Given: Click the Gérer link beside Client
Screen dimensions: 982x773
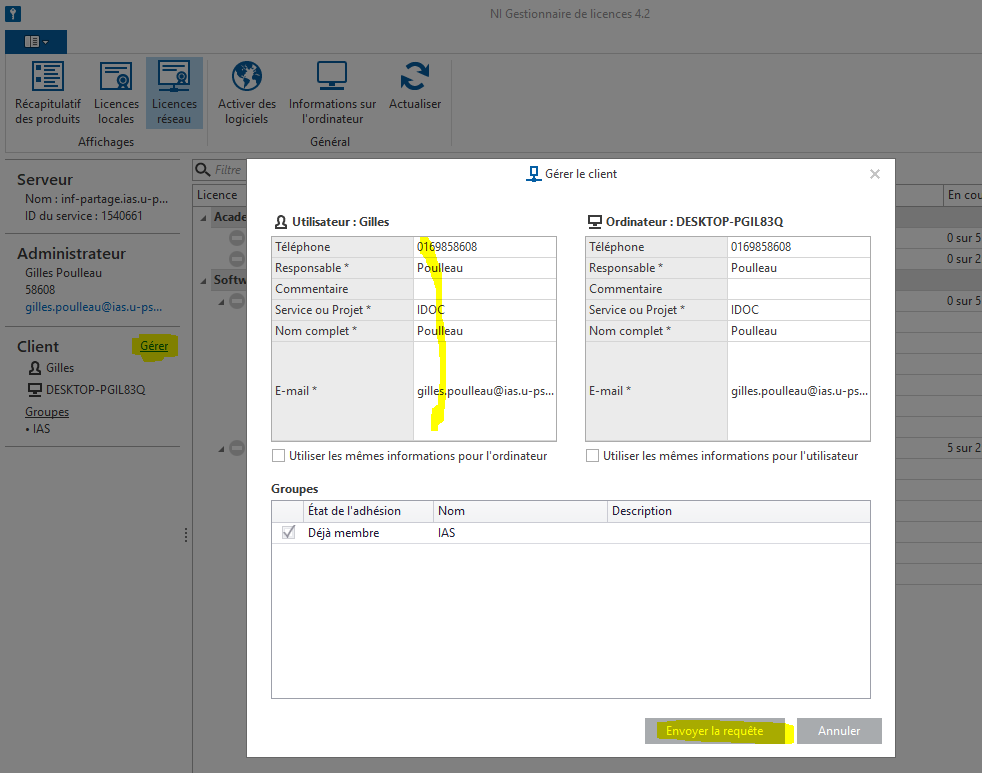Looking at the screenshot, I should pyautogui.click(x=154, y=346).
